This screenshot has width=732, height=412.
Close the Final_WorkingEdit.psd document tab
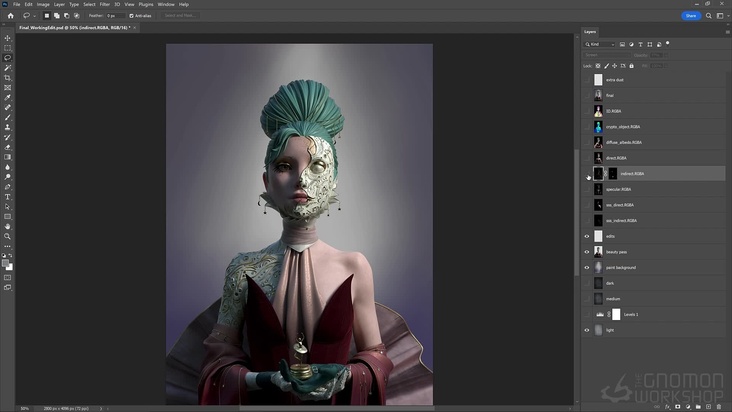point(134,28)
